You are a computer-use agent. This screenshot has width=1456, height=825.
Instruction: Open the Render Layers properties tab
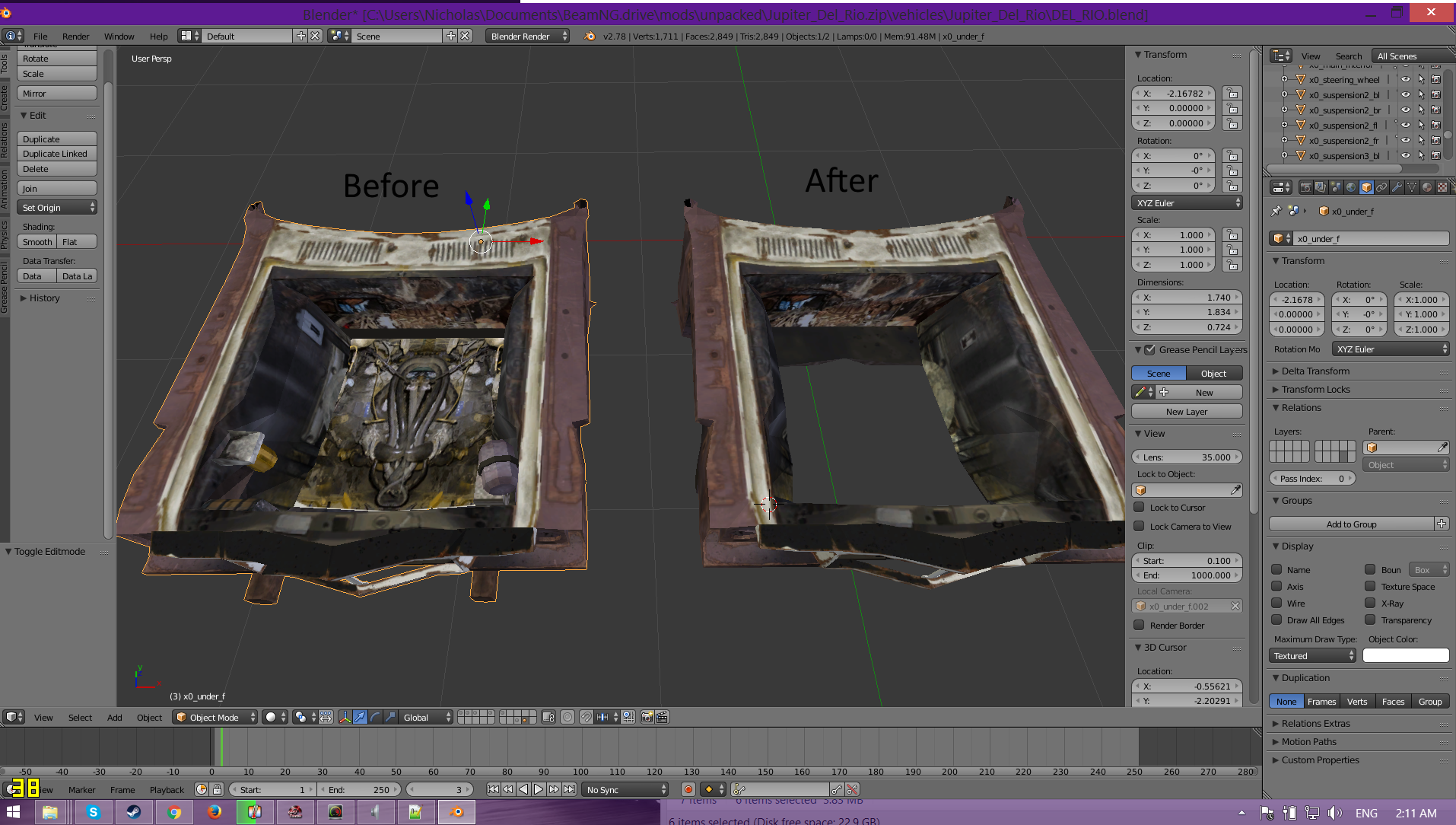tap(1321, 187)
